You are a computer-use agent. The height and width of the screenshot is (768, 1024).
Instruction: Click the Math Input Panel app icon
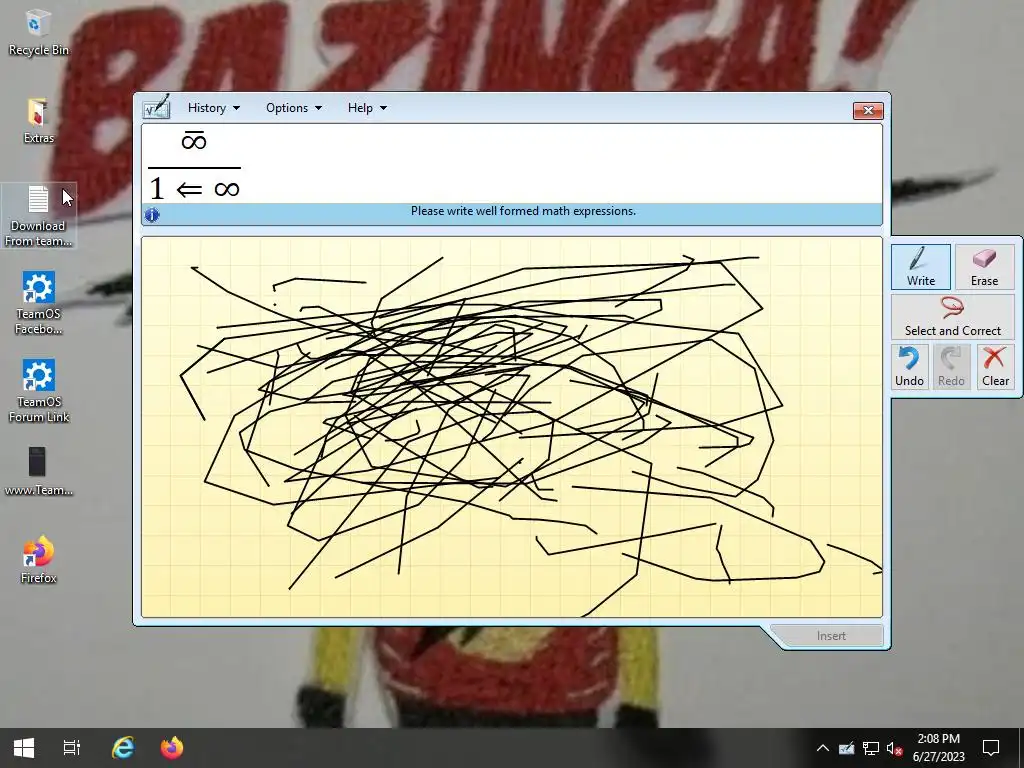pos(157,107)
